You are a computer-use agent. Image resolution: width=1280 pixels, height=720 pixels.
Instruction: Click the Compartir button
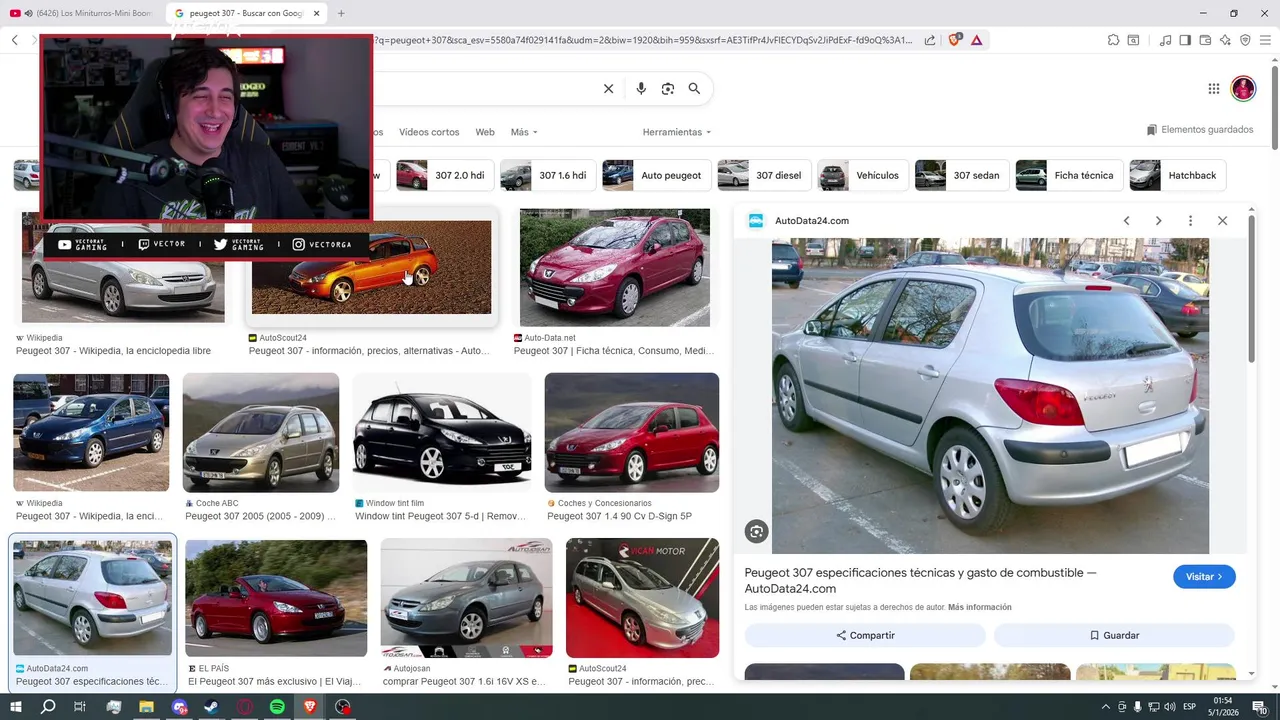[x=865, y=635]
